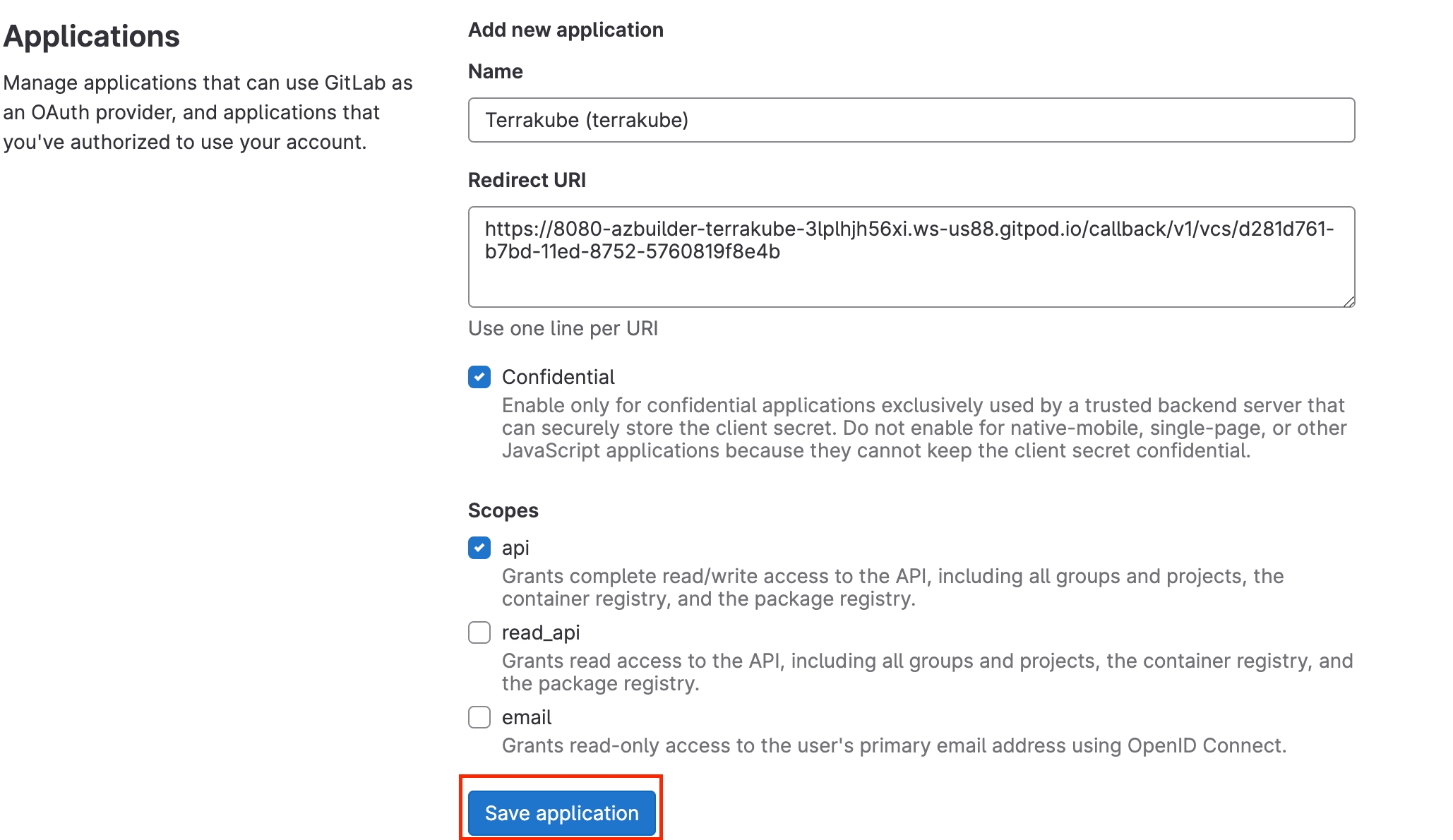
Task: Click the read_api label text
Action: 541,632
